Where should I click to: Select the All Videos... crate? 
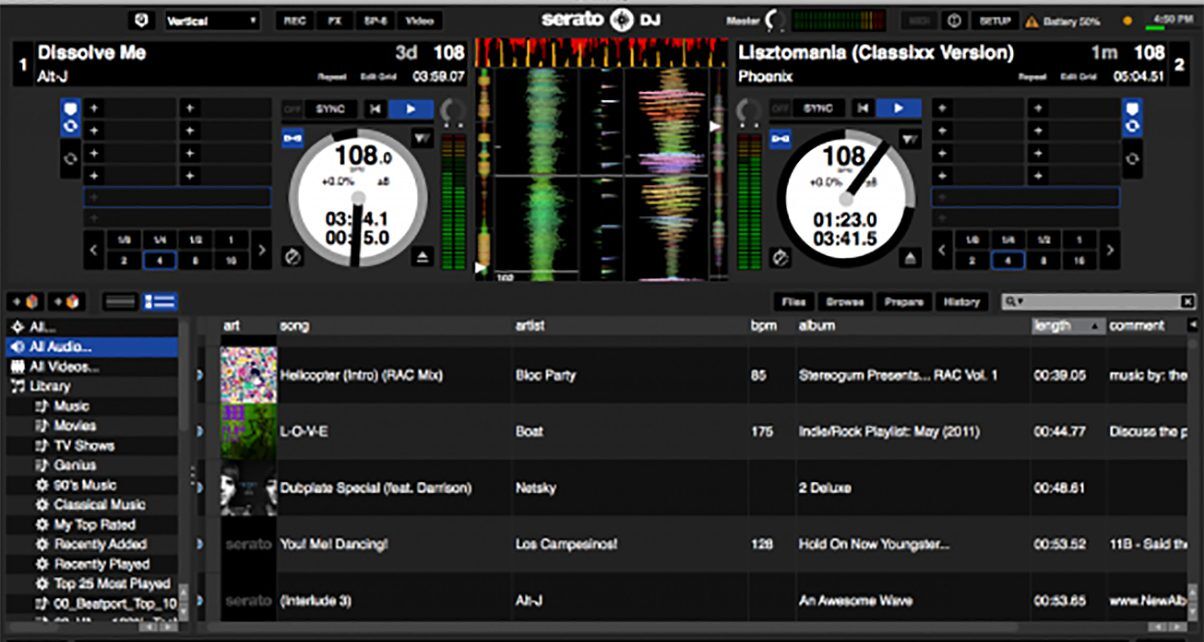pyautogui.click(x=92, y=367)
